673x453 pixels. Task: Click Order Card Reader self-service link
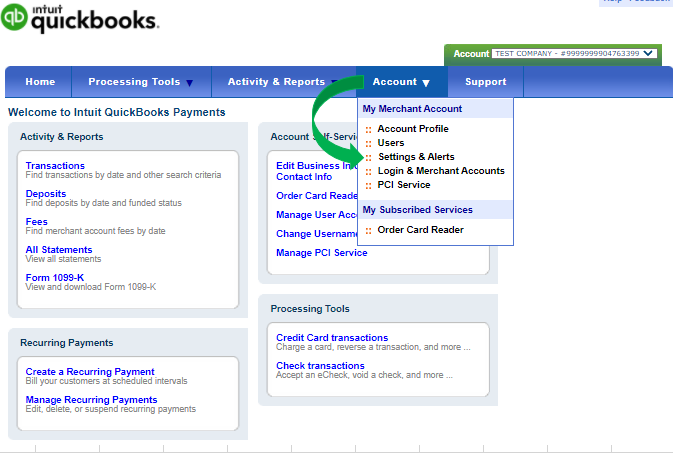[x=316, y=195]
